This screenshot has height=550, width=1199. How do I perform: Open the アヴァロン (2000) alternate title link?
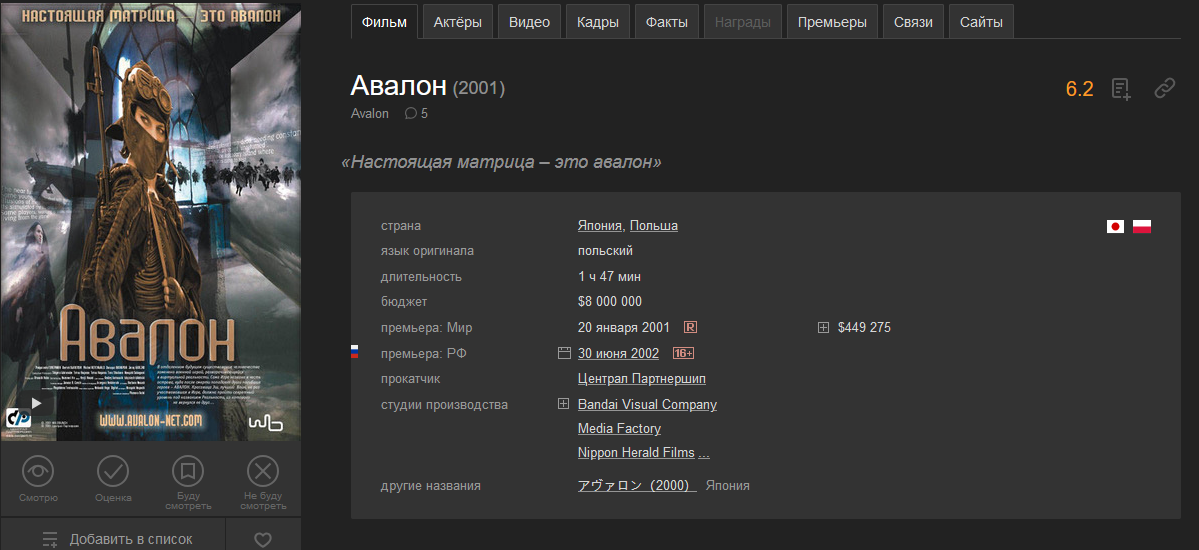click(637, 485)
